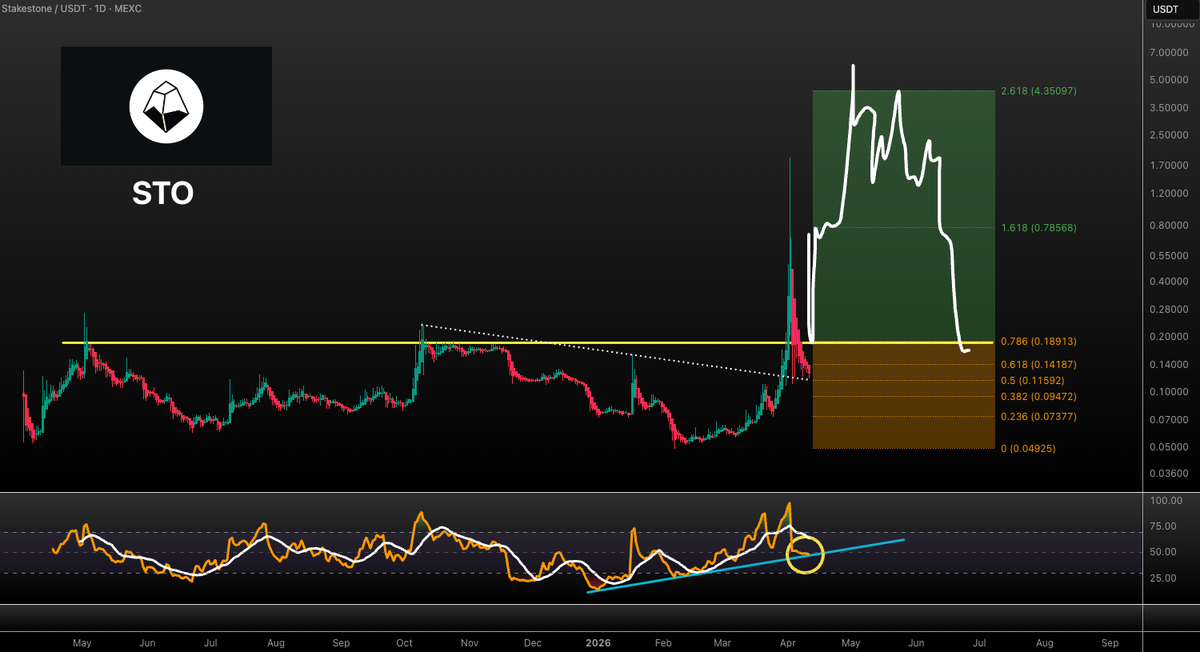This screenshot has height=652, width=1200.
Task: Click the white projected price path peak
Action: [x=853, y=67]
